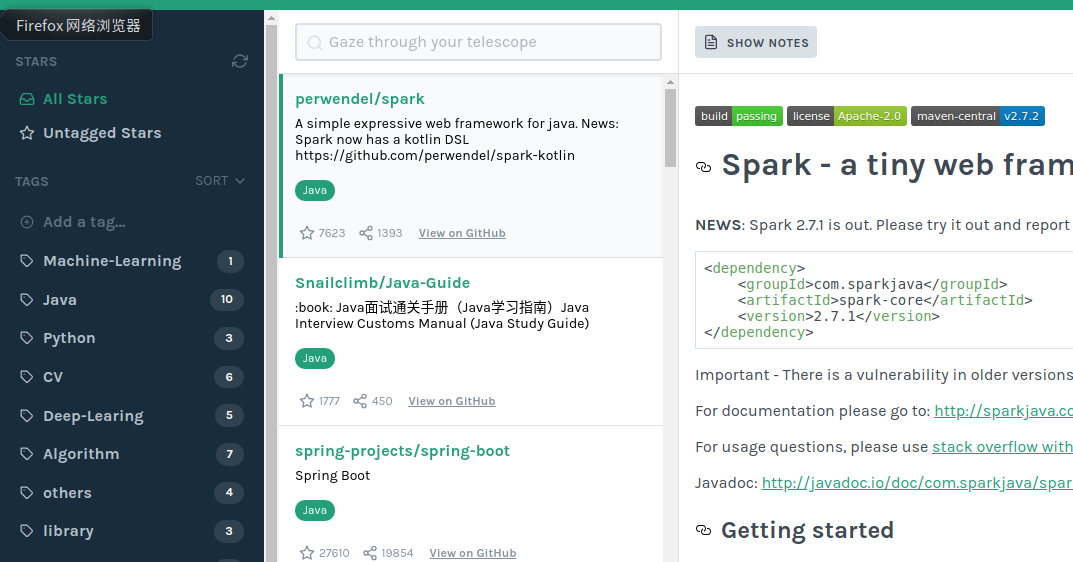Open the Snailclimb/Java-Guide repository
Screen dimensions: 1073x562
(383, 283)
